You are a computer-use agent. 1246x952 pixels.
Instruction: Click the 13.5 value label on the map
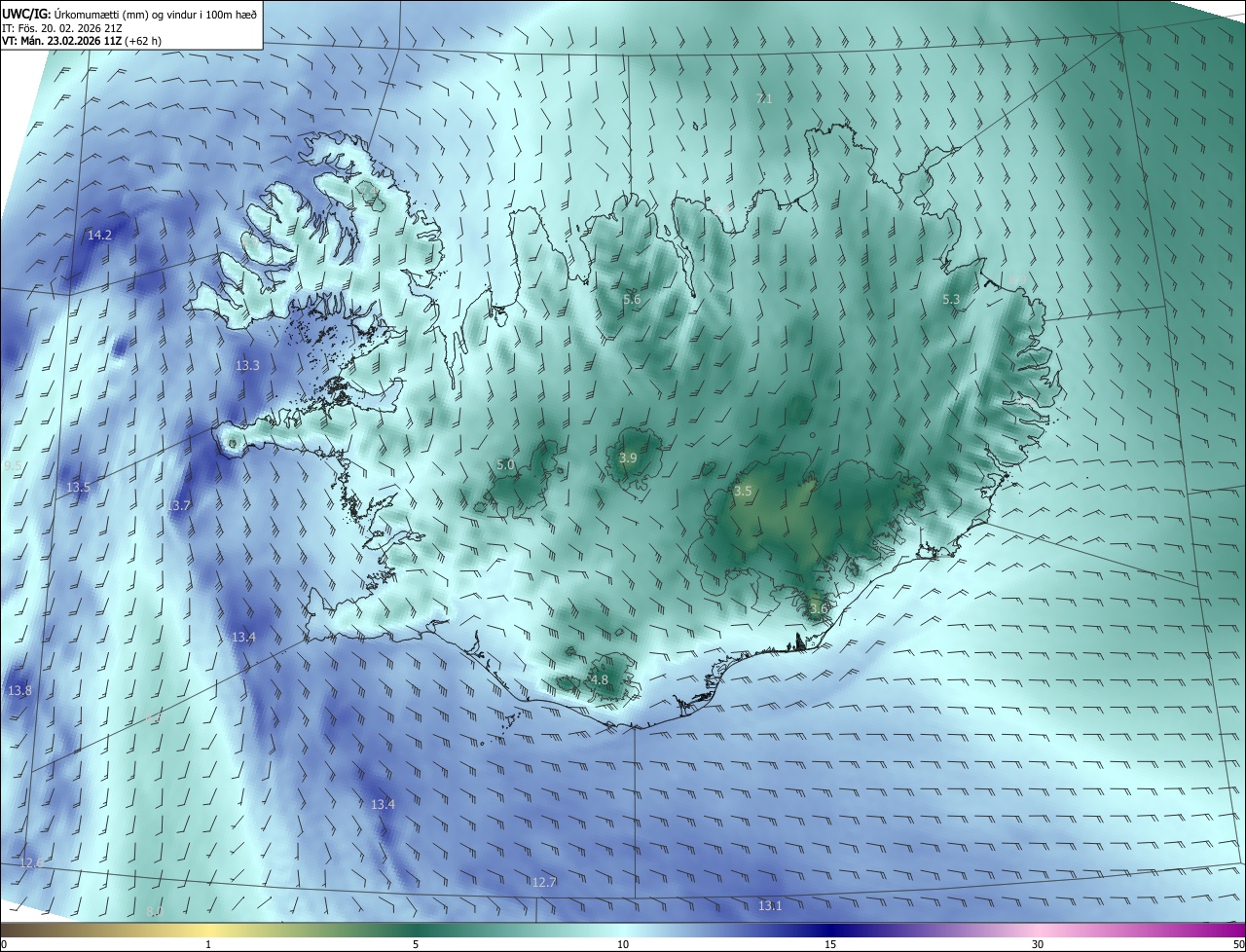(x=78, y=487)
